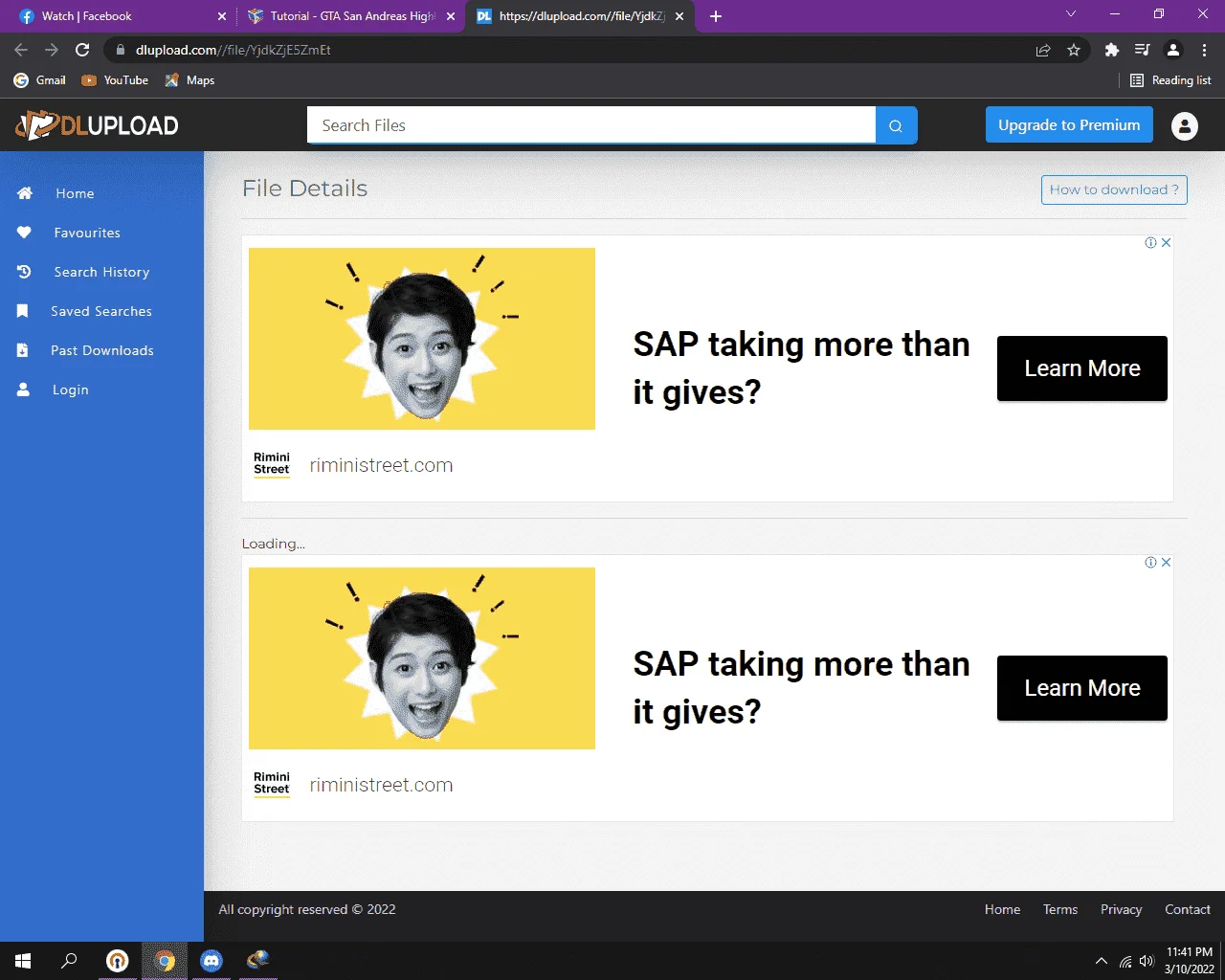Click How to download ? button
The height and width of the screenshot is (980, 1225).
click(x=1114, y=189)
